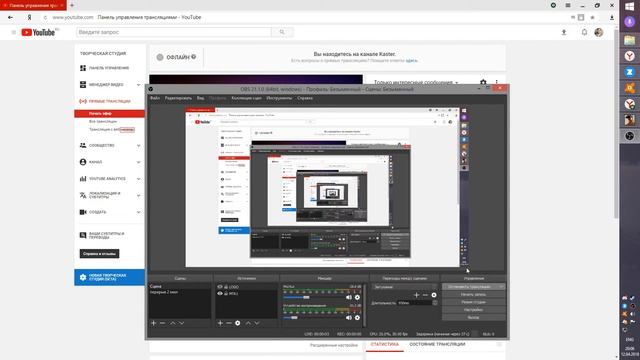Open the OBS transition type dropdown

(x=404, y=287)
